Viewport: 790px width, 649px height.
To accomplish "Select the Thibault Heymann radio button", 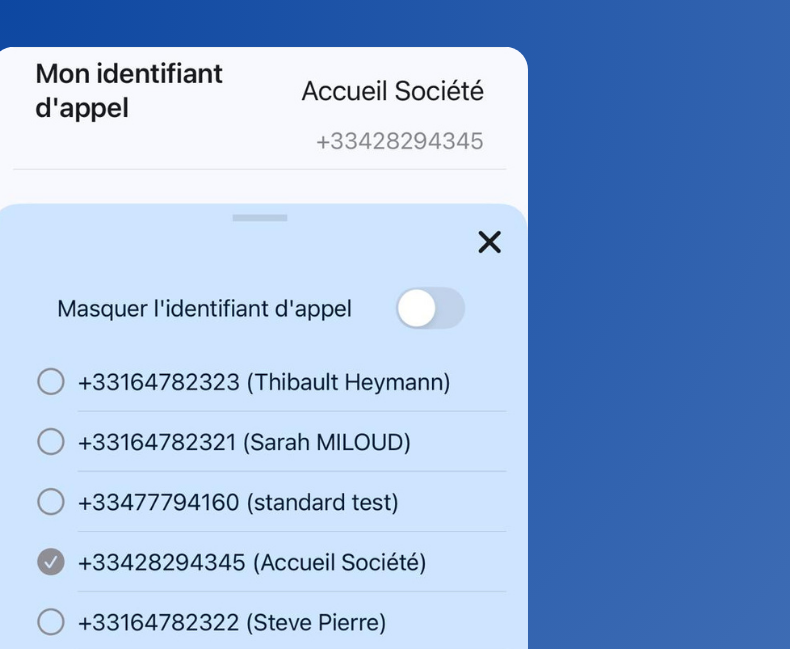I will pyautogui.click(x=50, y=382).
